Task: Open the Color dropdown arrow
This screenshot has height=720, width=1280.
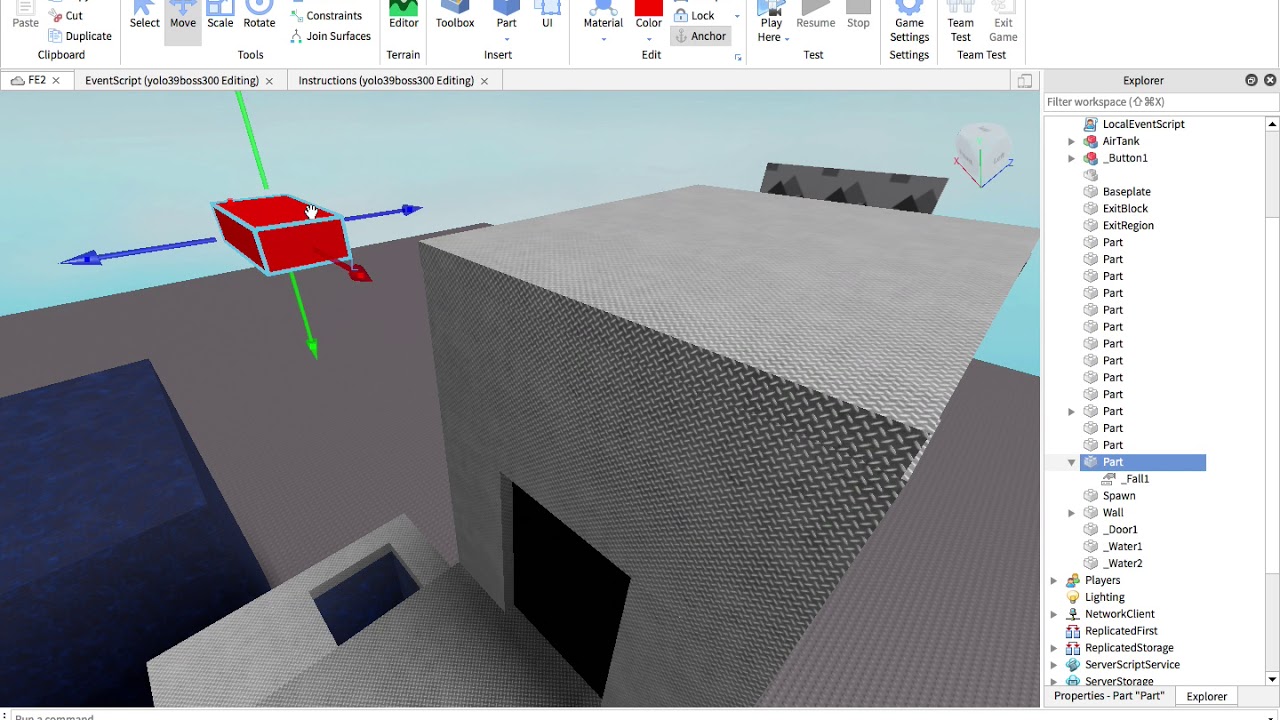Action: pos(648,40)
